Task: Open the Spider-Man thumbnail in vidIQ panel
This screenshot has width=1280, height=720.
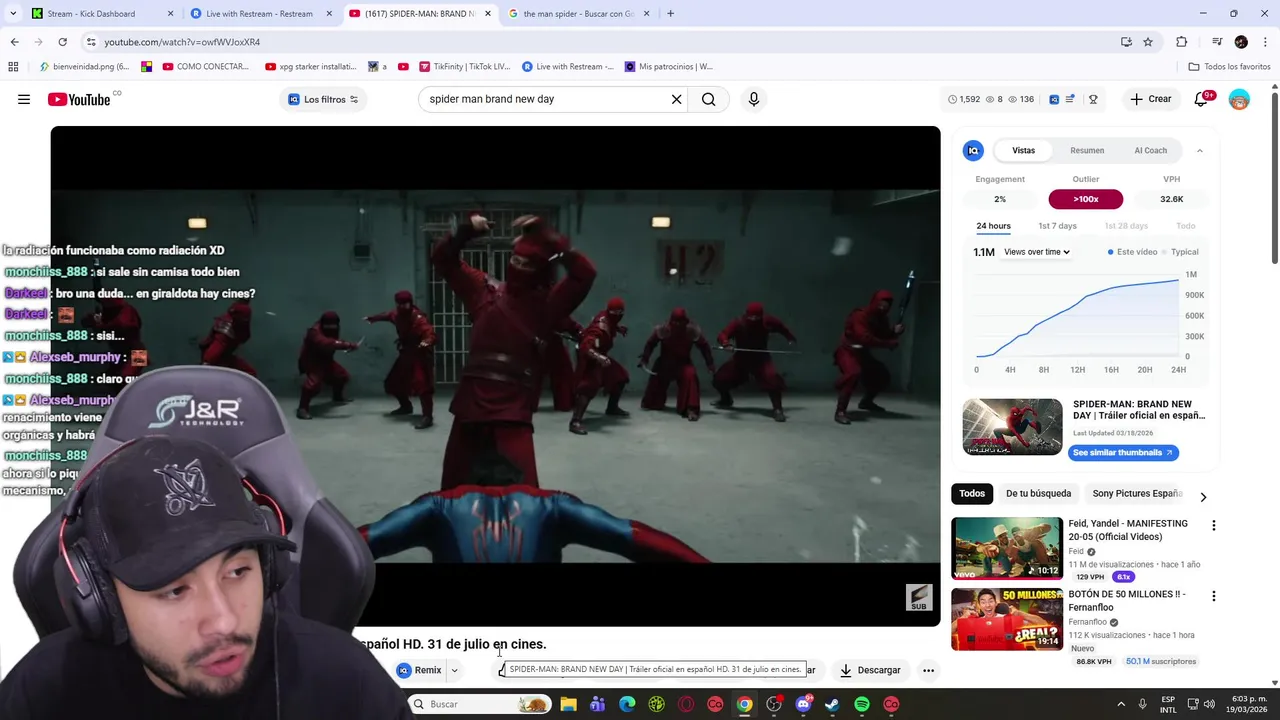Action: pyautogui.click(x=1012, y=427)
